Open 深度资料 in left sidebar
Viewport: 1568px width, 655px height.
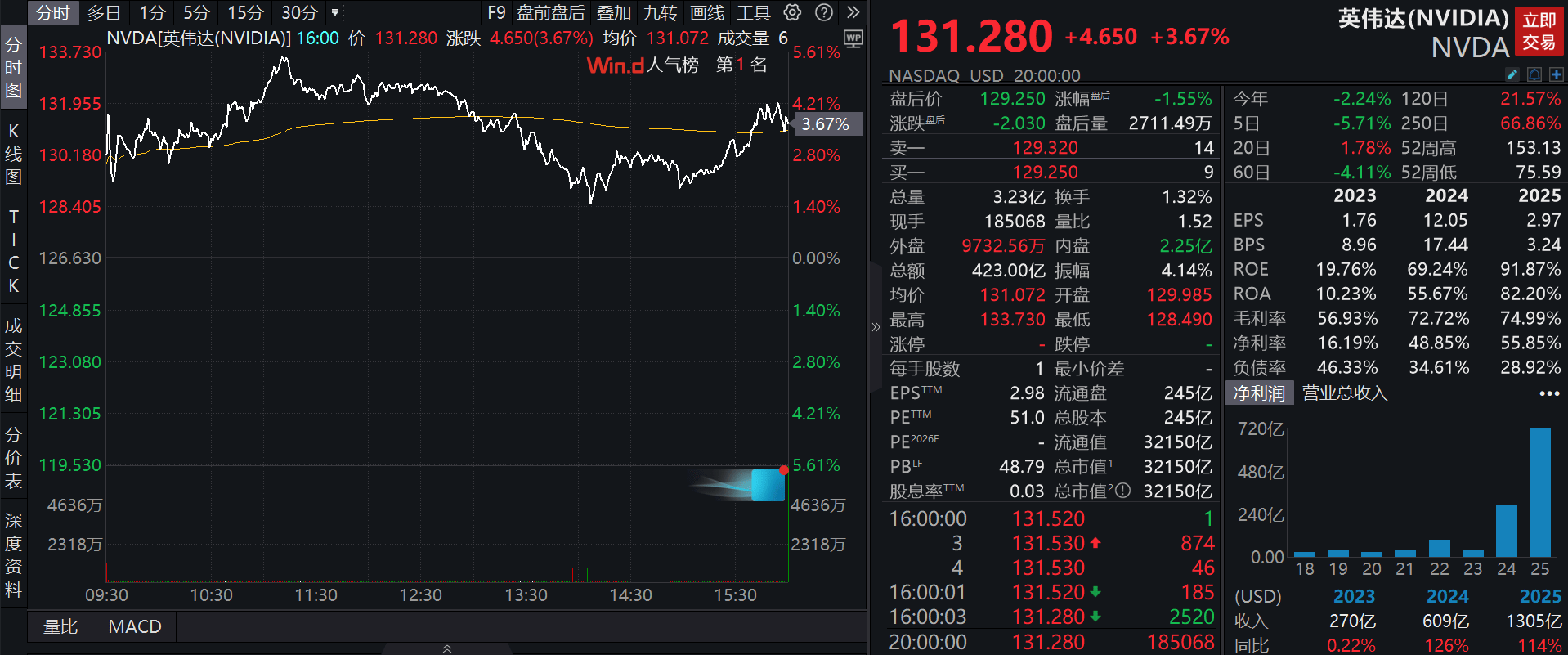coord(13,554)
